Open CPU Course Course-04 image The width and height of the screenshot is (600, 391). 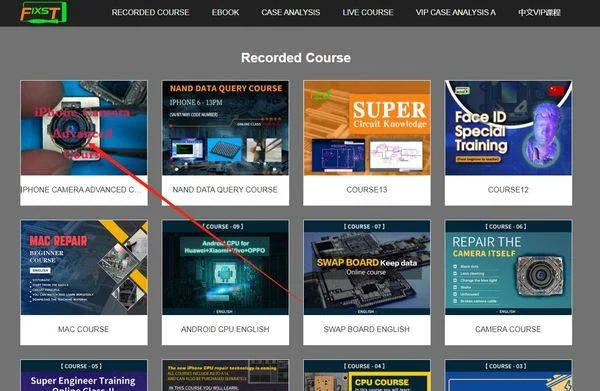(367, 375)
